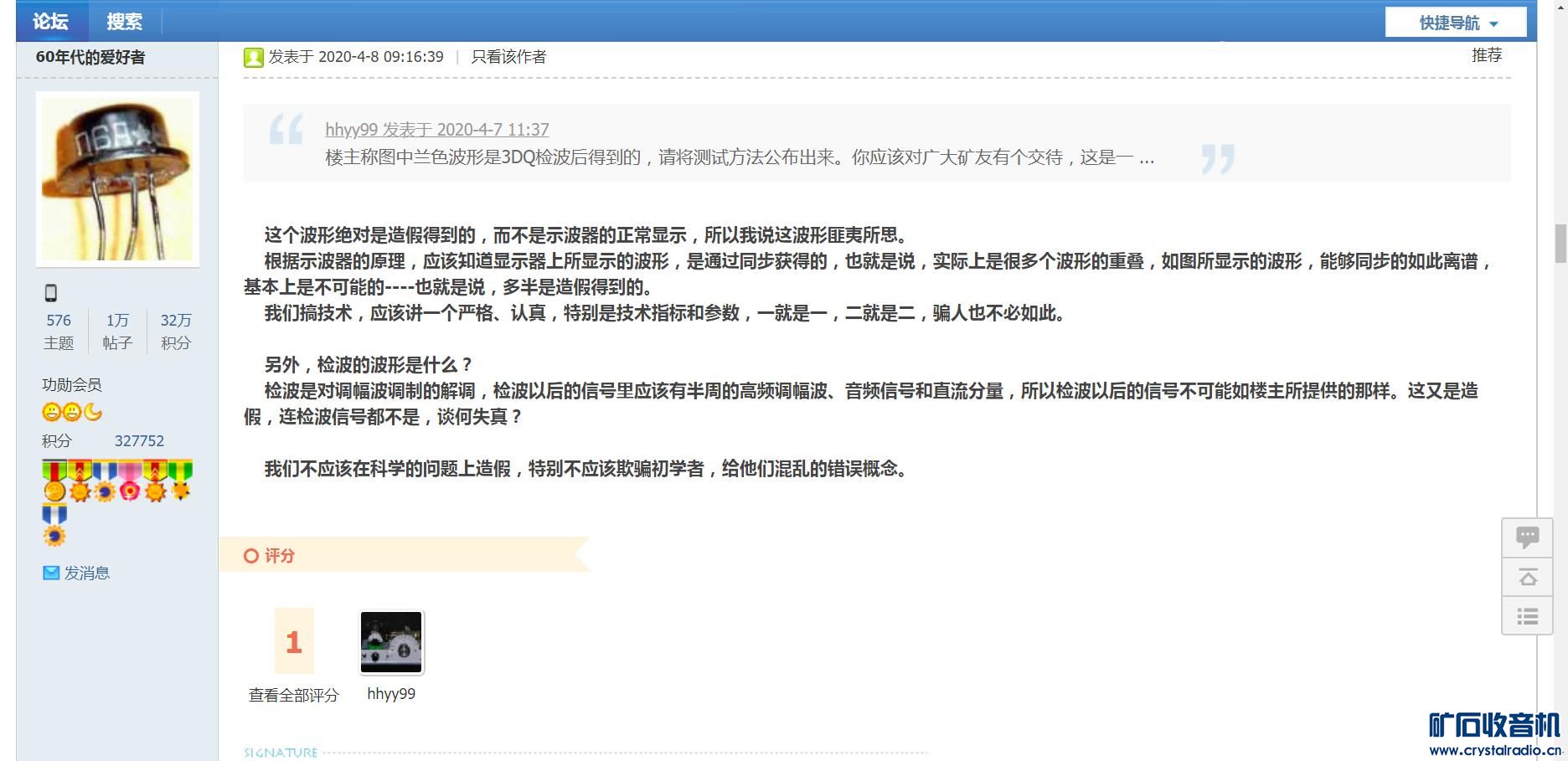Click the red circle icon beside 评分
This screenshot has width=1568, height=761.
pos(251,556)
